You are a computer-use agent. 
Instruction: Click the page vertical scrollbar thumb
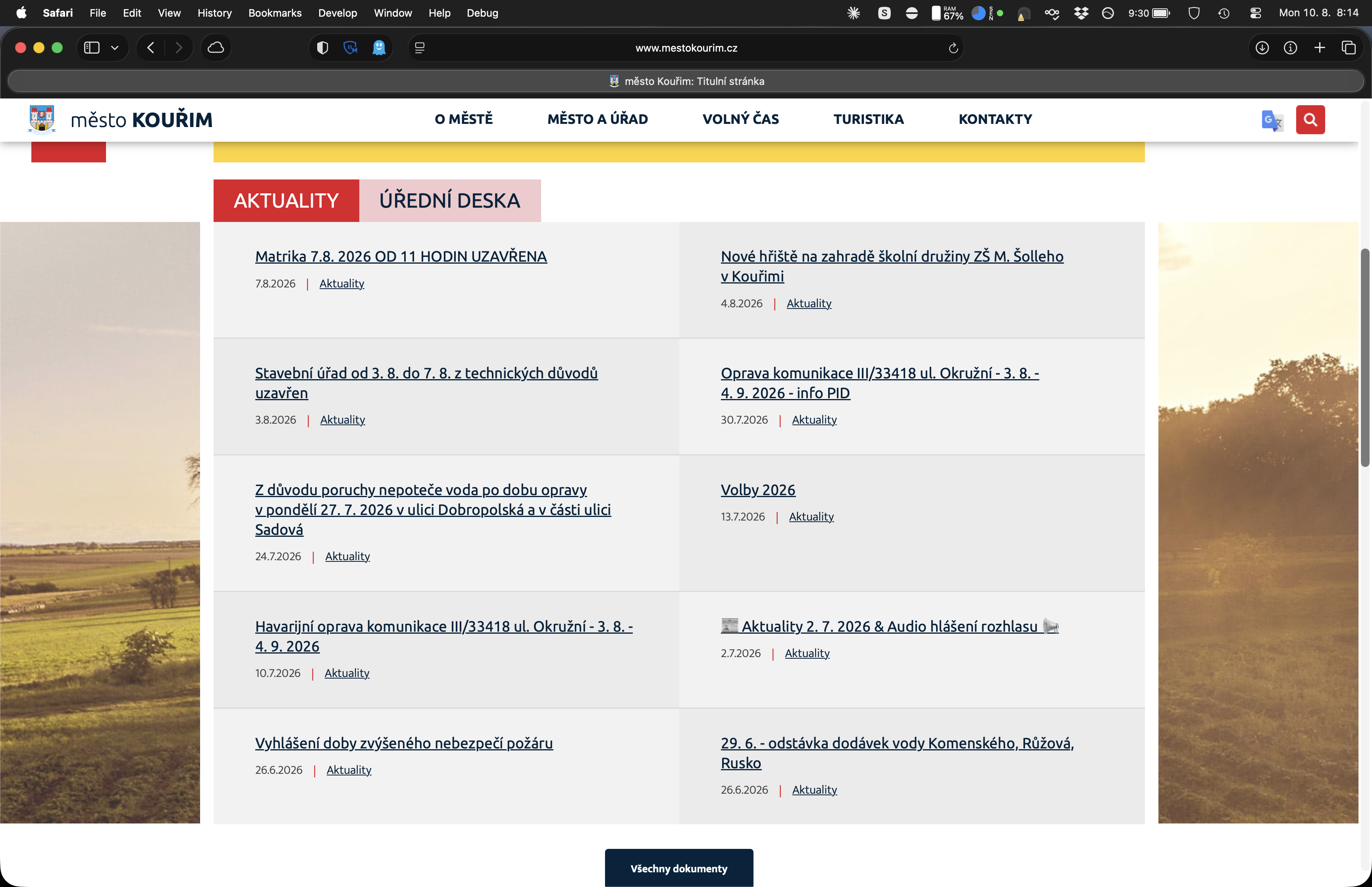point(1364,358)
